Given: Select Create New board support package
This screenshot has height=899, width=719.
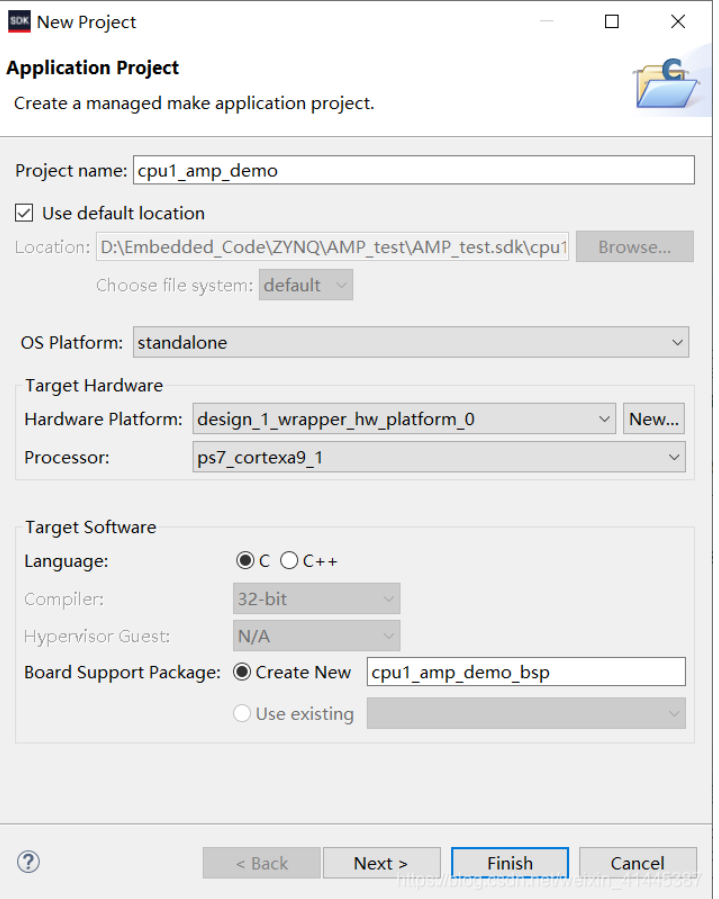Looking at the screenshot, I should point(241,672).
